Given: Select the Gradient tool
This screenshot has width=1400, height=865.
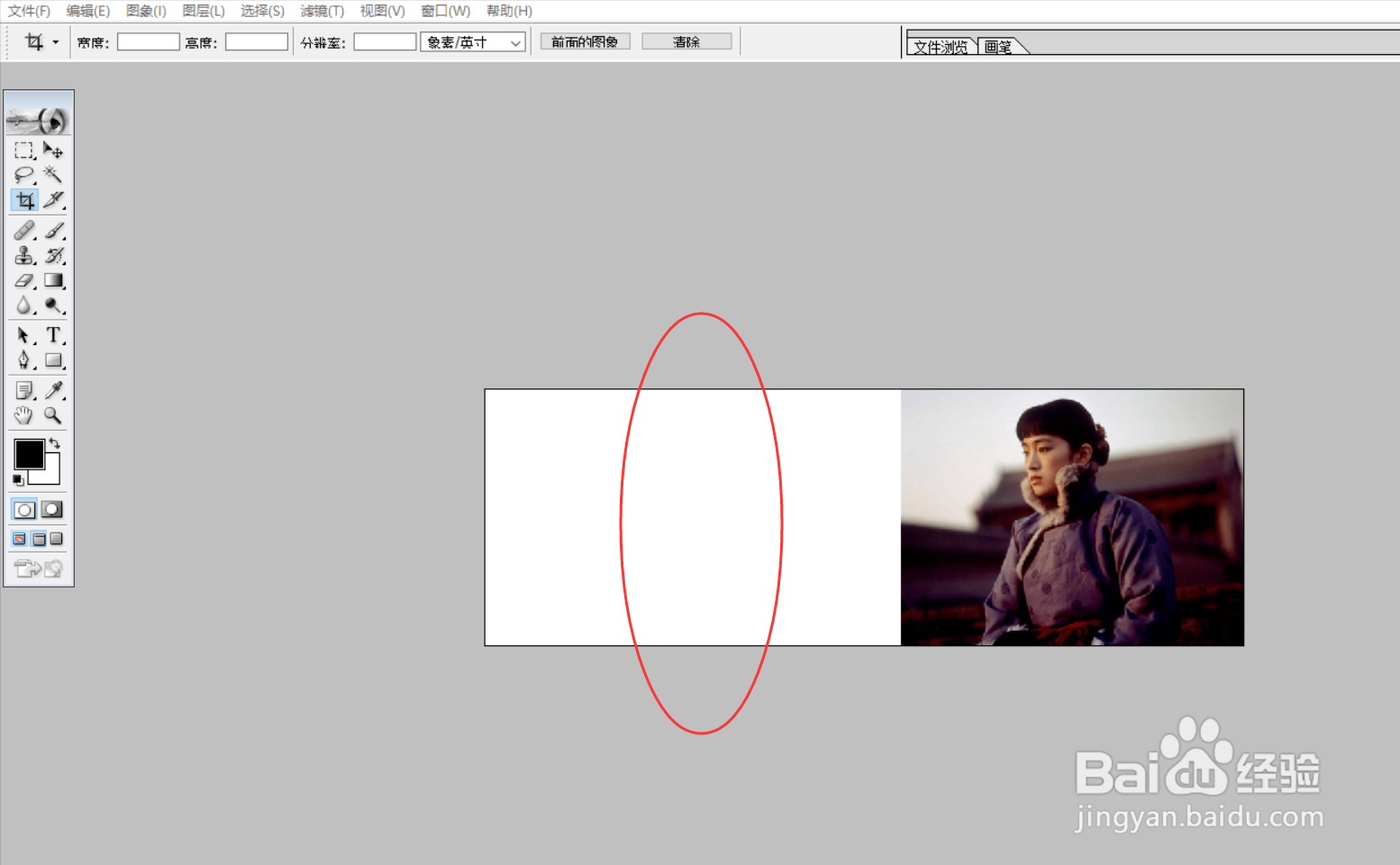Looking at the screenshot, I should [x=53, y=281].
